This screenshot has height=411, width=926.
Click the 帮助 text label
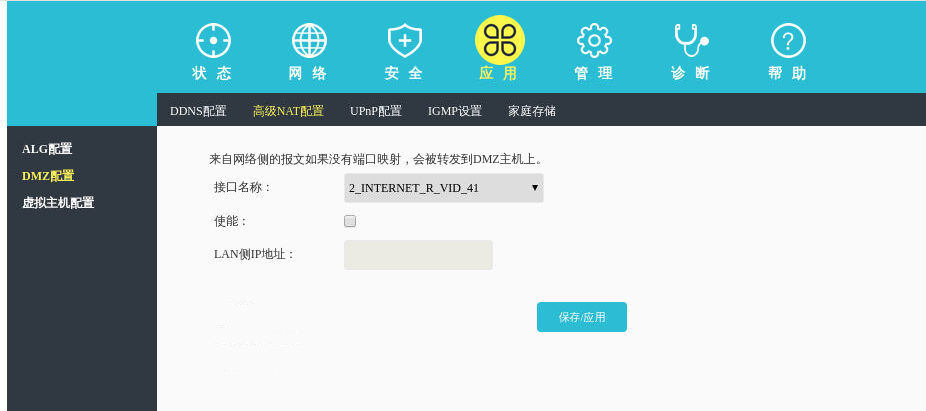787,73
